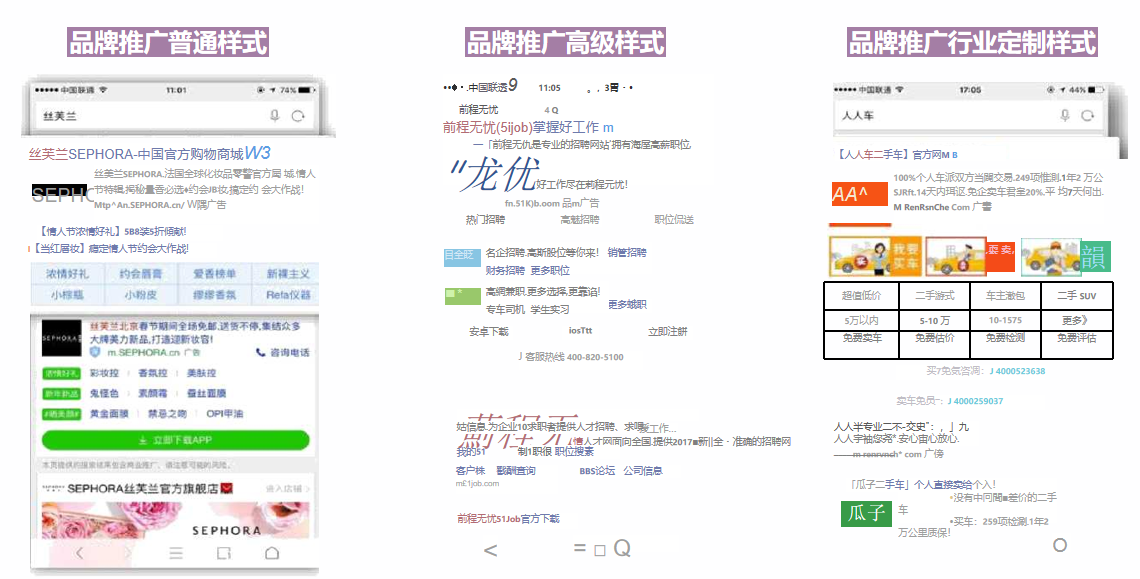Tap the blue badge icon beside 名企招聘
The image size is (1140, 579).
coord(462,256)
